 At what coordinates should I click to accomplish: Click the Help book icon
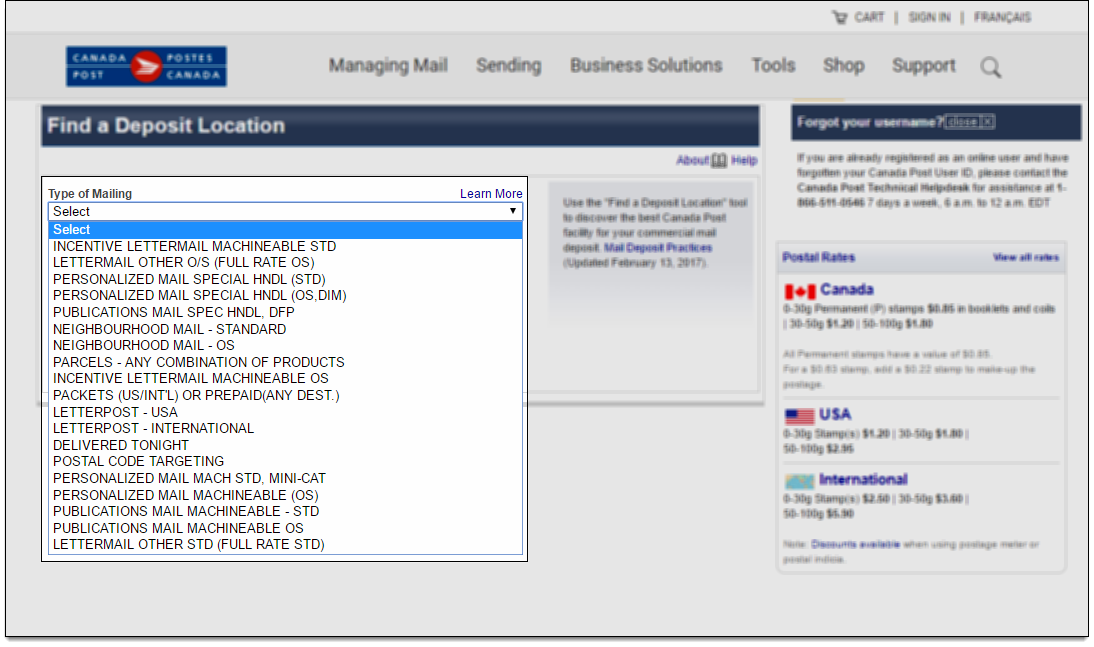pyautogui.click(x=719, y=161)
